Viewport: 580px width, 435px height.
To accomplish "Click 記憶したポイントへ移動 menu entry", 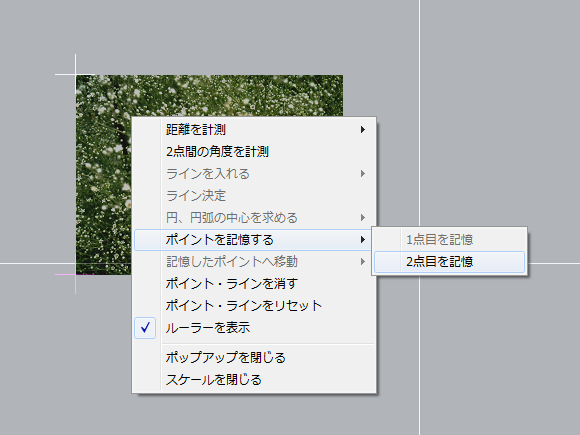I will point(254,262).
